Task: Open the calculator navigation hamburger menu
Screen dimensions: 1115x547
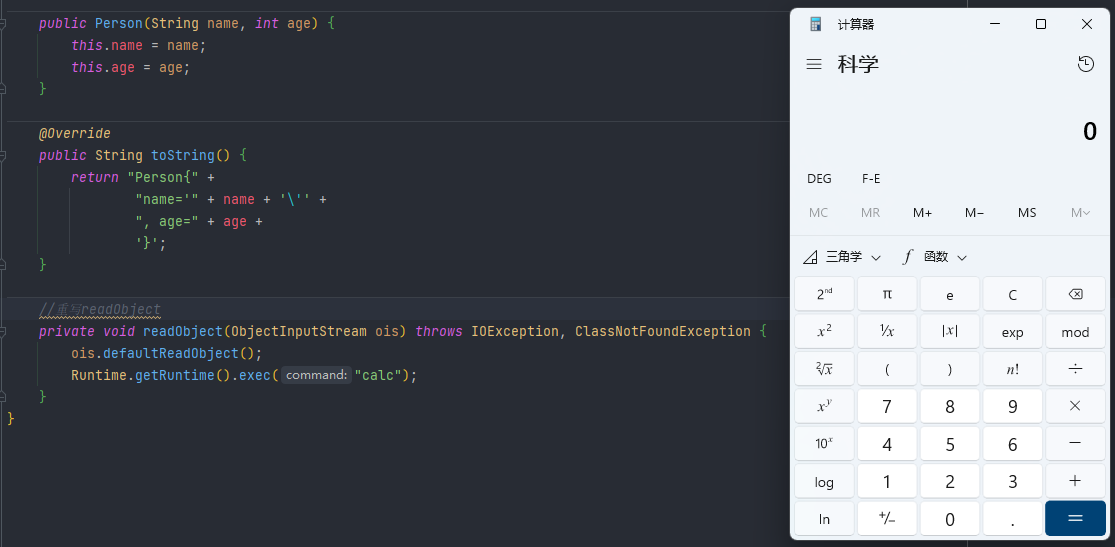Action: point(814,65)
